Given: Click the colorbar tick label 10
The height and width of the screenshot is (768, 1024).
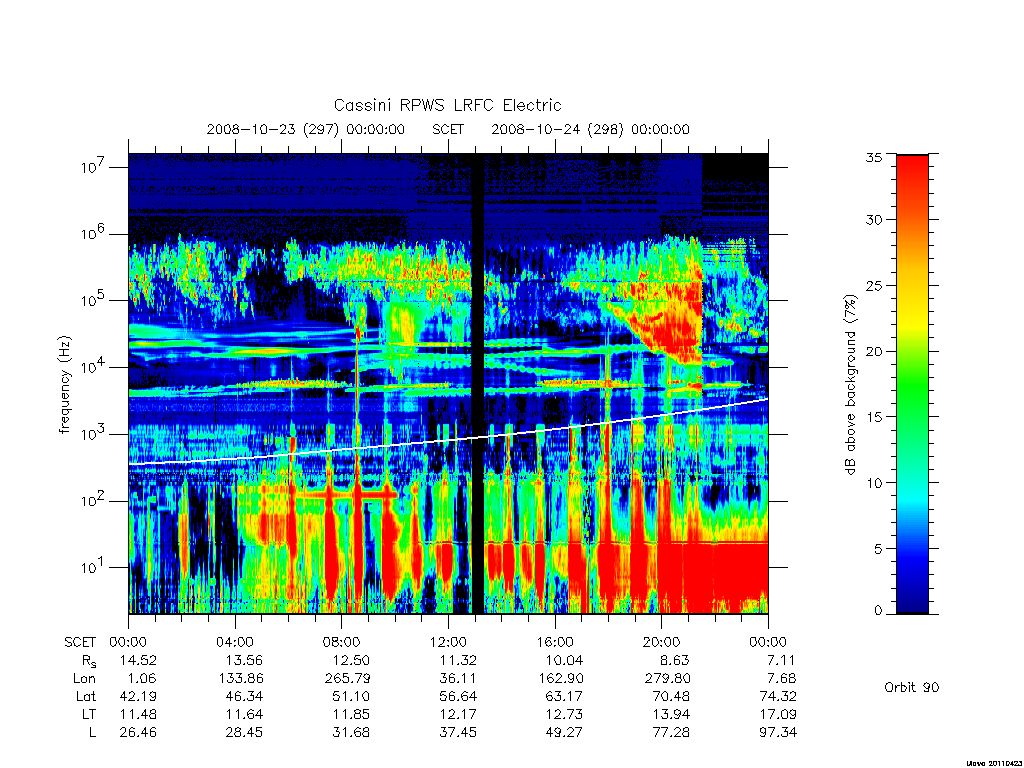Looking at the screenshot, I should pos(873,483).
